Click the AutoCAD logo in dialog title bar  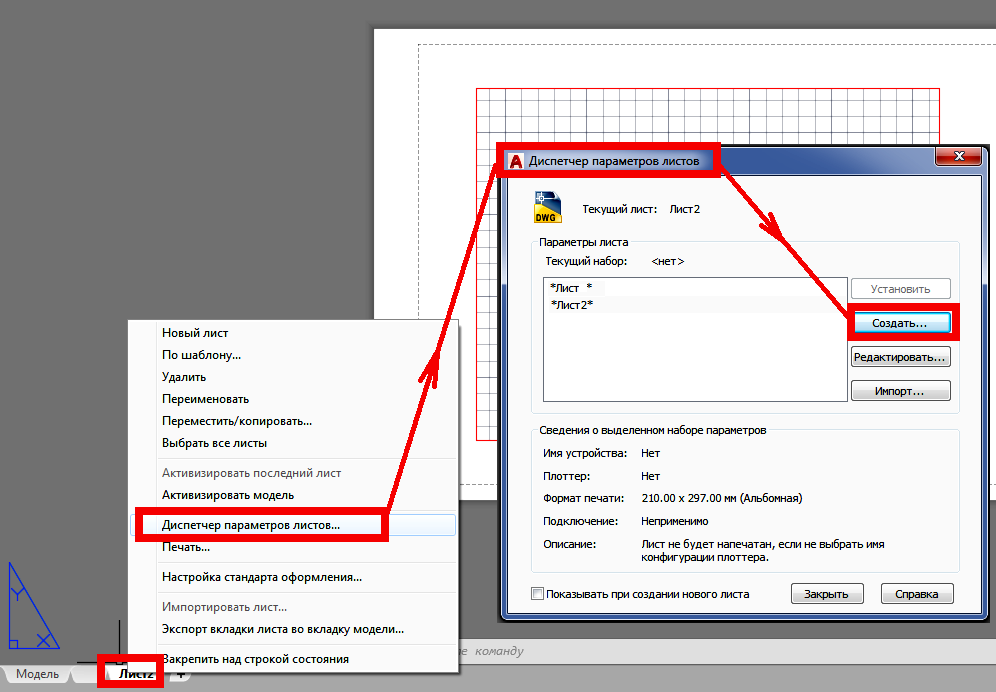(x=516, y=160)
